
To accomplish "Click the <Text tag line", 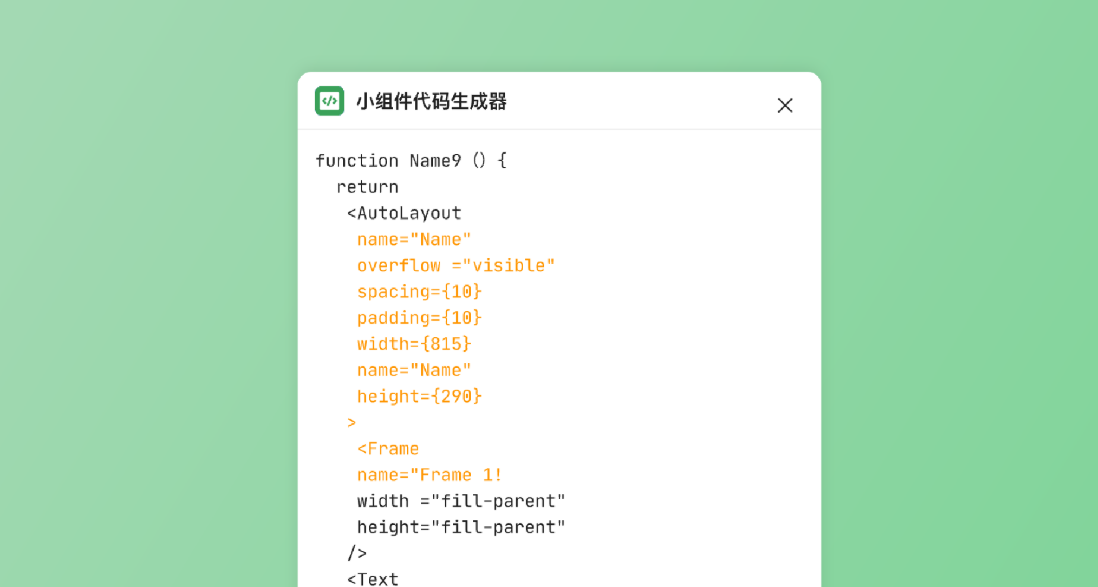I will point(373,579).
